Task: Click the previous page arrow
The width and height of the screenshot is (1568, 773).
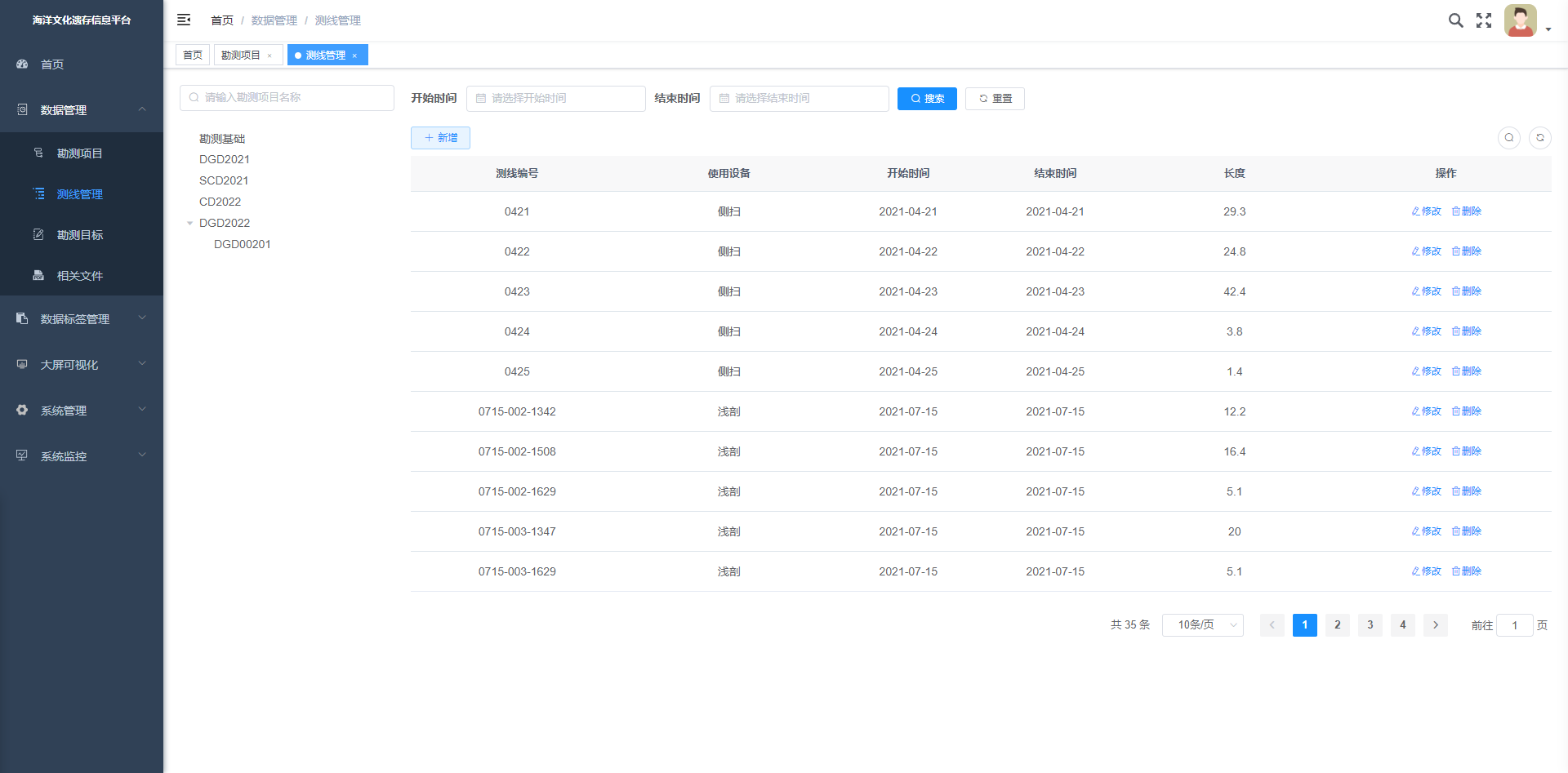Action: [x=1272, y=625]
